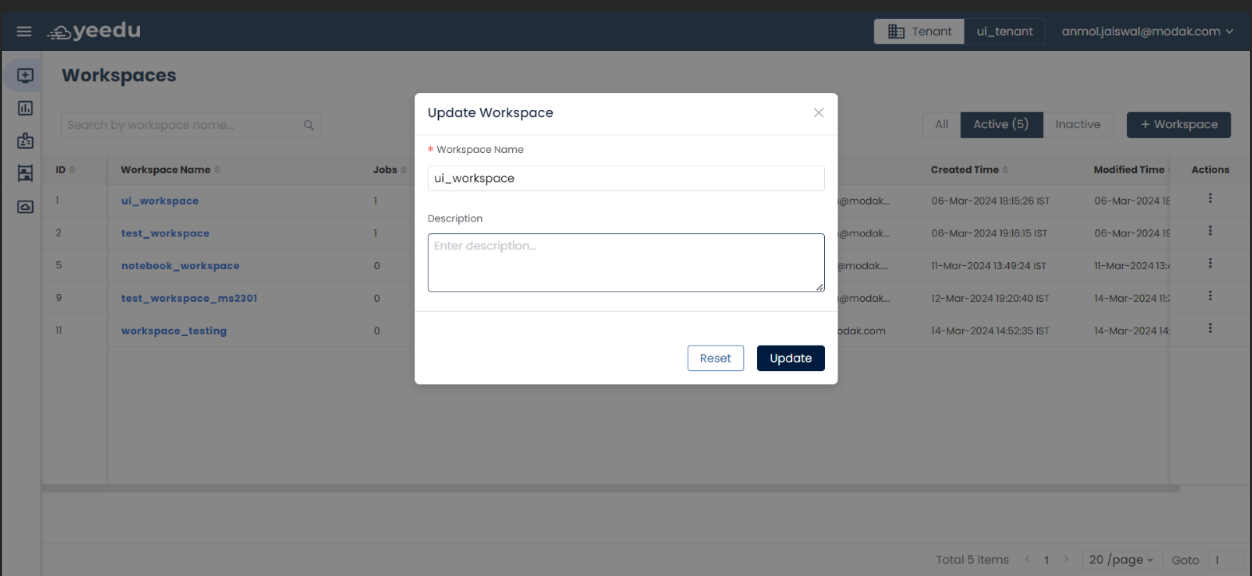This screenshot has width=1252, height=576.
Task: Switch to the Inactive workspaces filter
Action: 1079,124
